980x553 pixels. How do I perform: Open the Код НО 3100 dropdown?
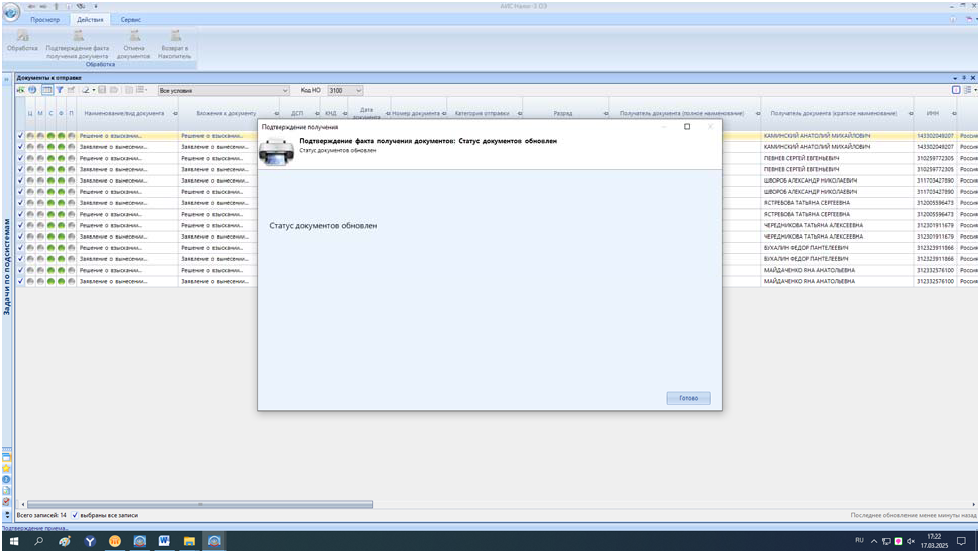(x=364, y=91)
